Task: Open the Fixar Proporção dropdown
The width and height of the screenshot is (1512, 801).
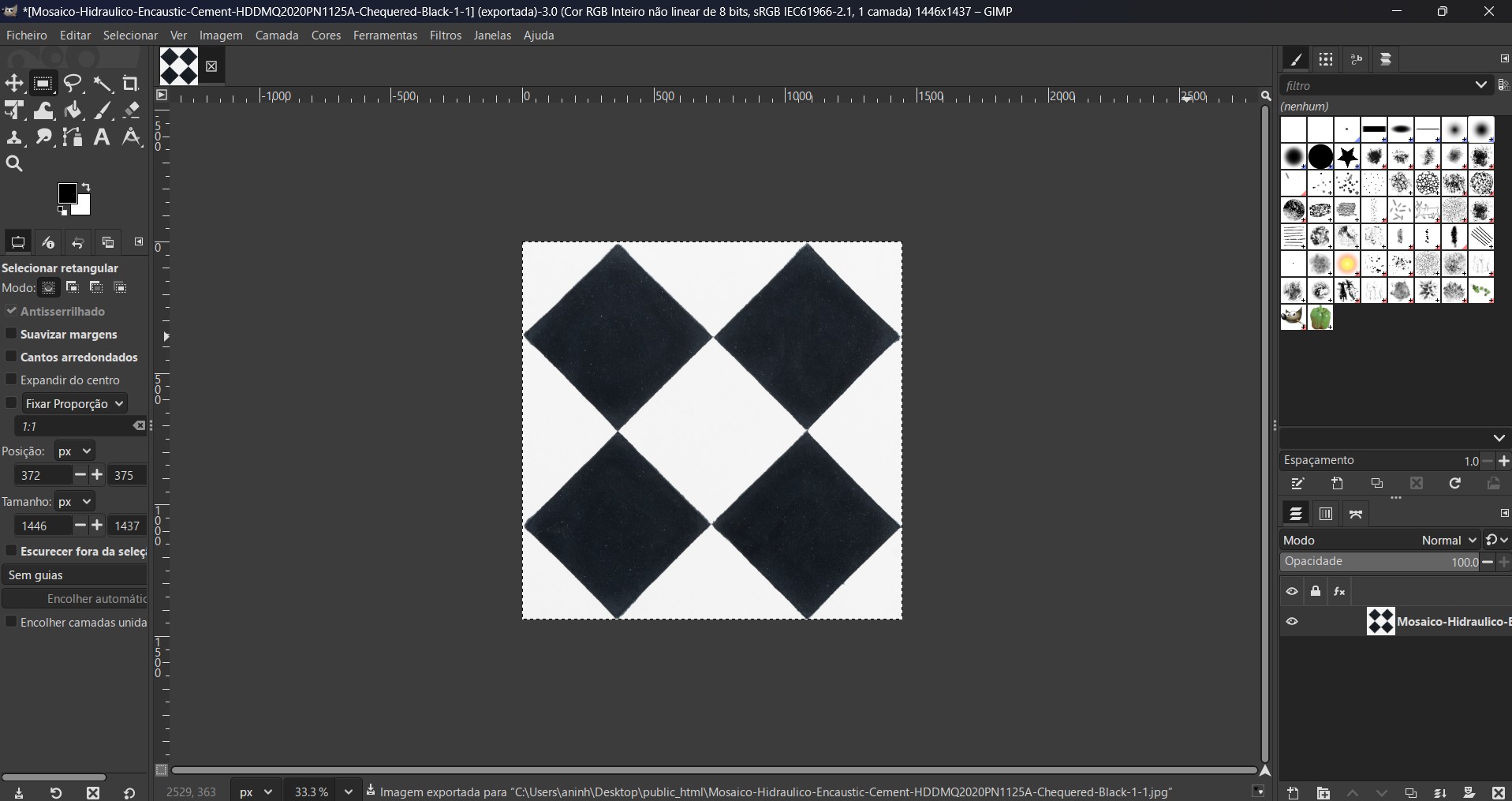Action: pyautogui.click(x=74, y=403)
